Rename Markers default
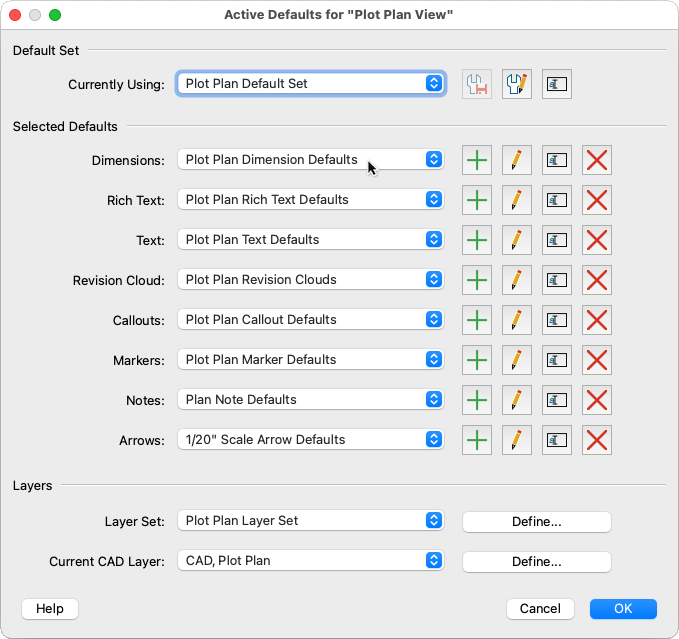The height and width of the screenshot is (639, 679). click(557, 360)
